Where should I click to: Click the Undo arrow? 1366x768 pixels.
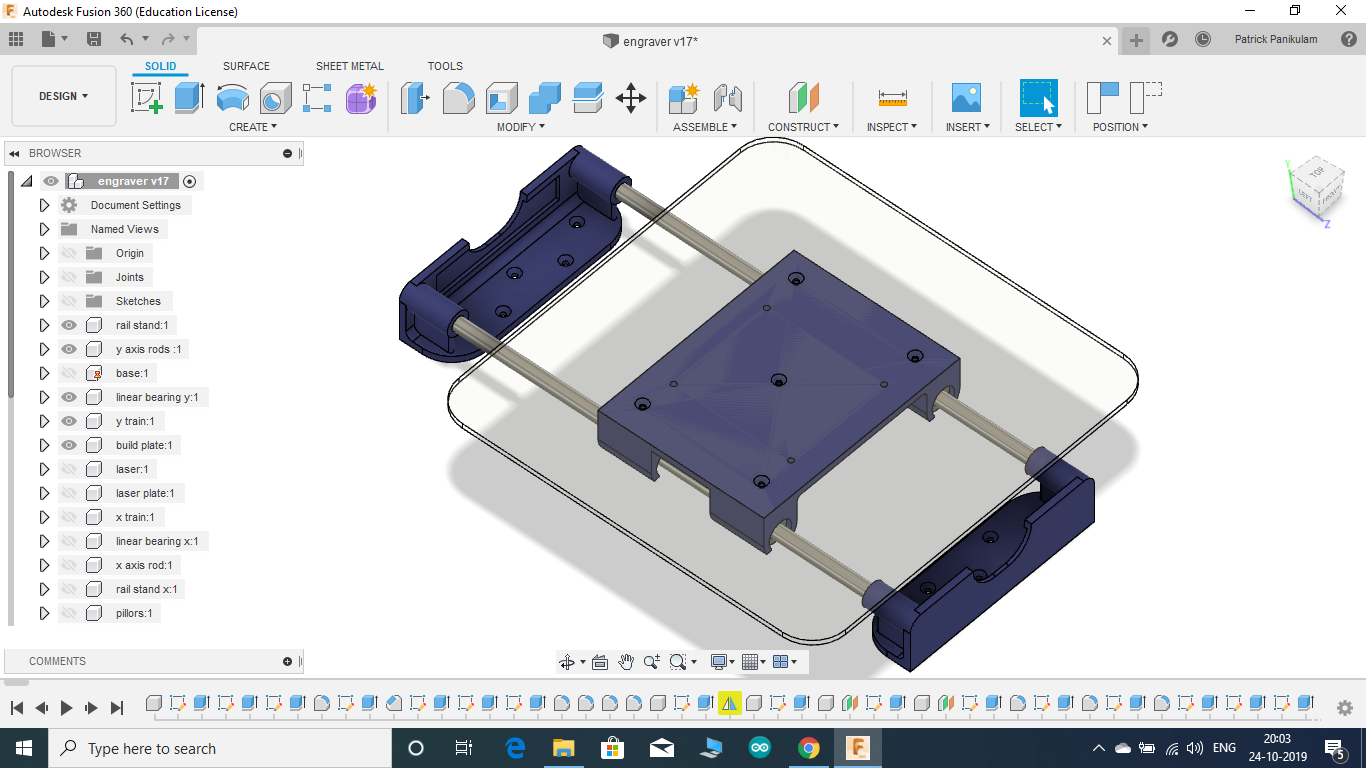(x=126, y=39)
